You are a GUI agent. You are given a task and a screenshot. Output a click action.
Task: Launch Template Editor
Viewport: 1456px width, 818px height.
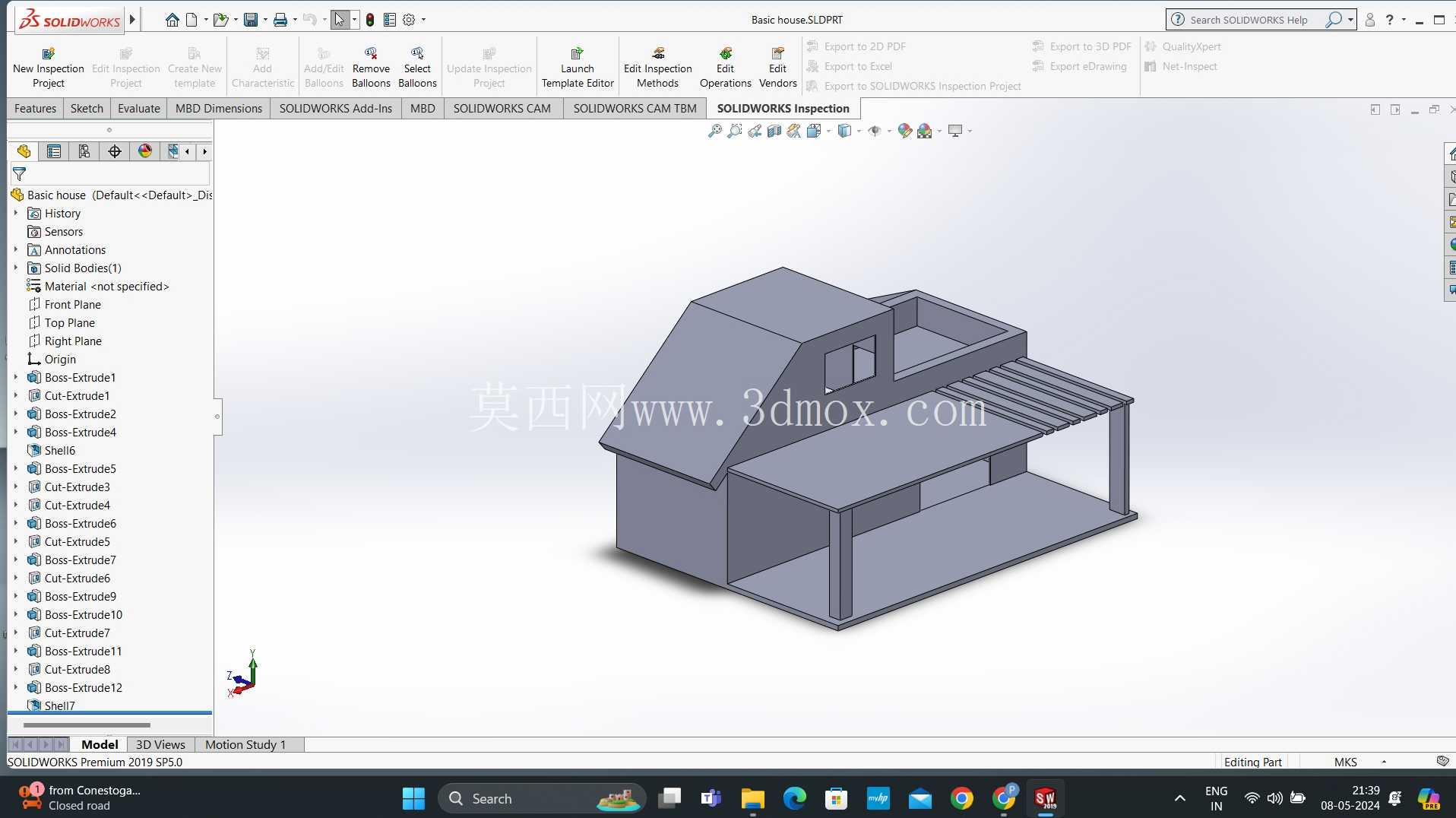(578, 68)
